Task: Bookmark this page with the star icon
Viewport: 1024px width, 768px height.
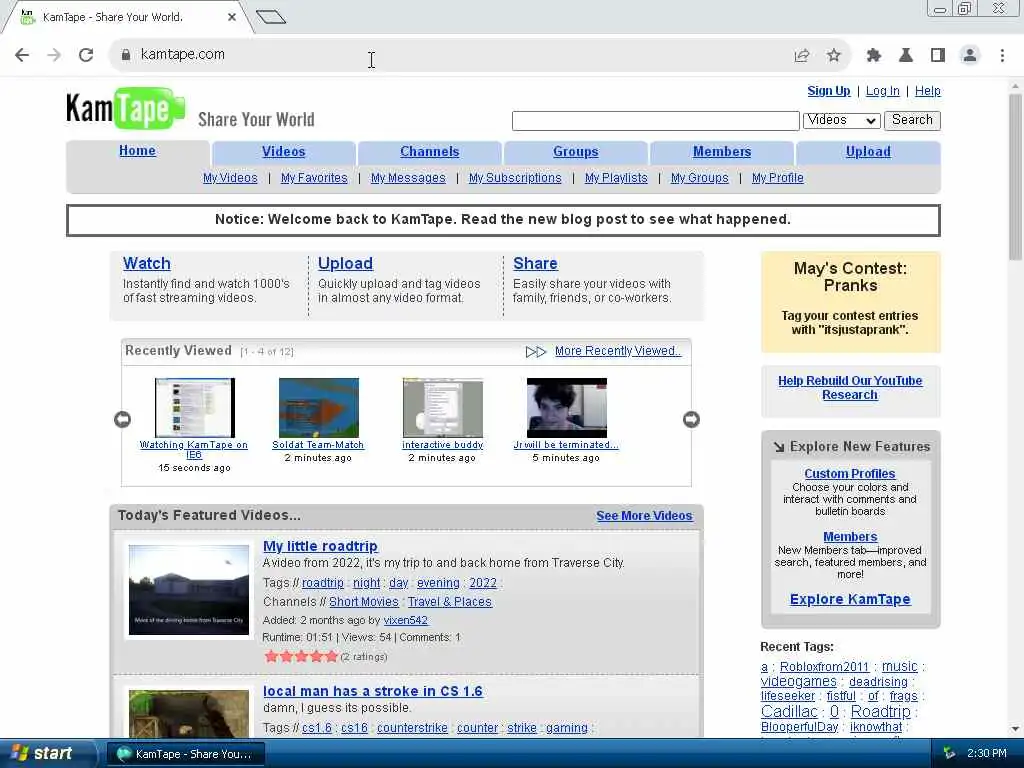Action: 834,56
